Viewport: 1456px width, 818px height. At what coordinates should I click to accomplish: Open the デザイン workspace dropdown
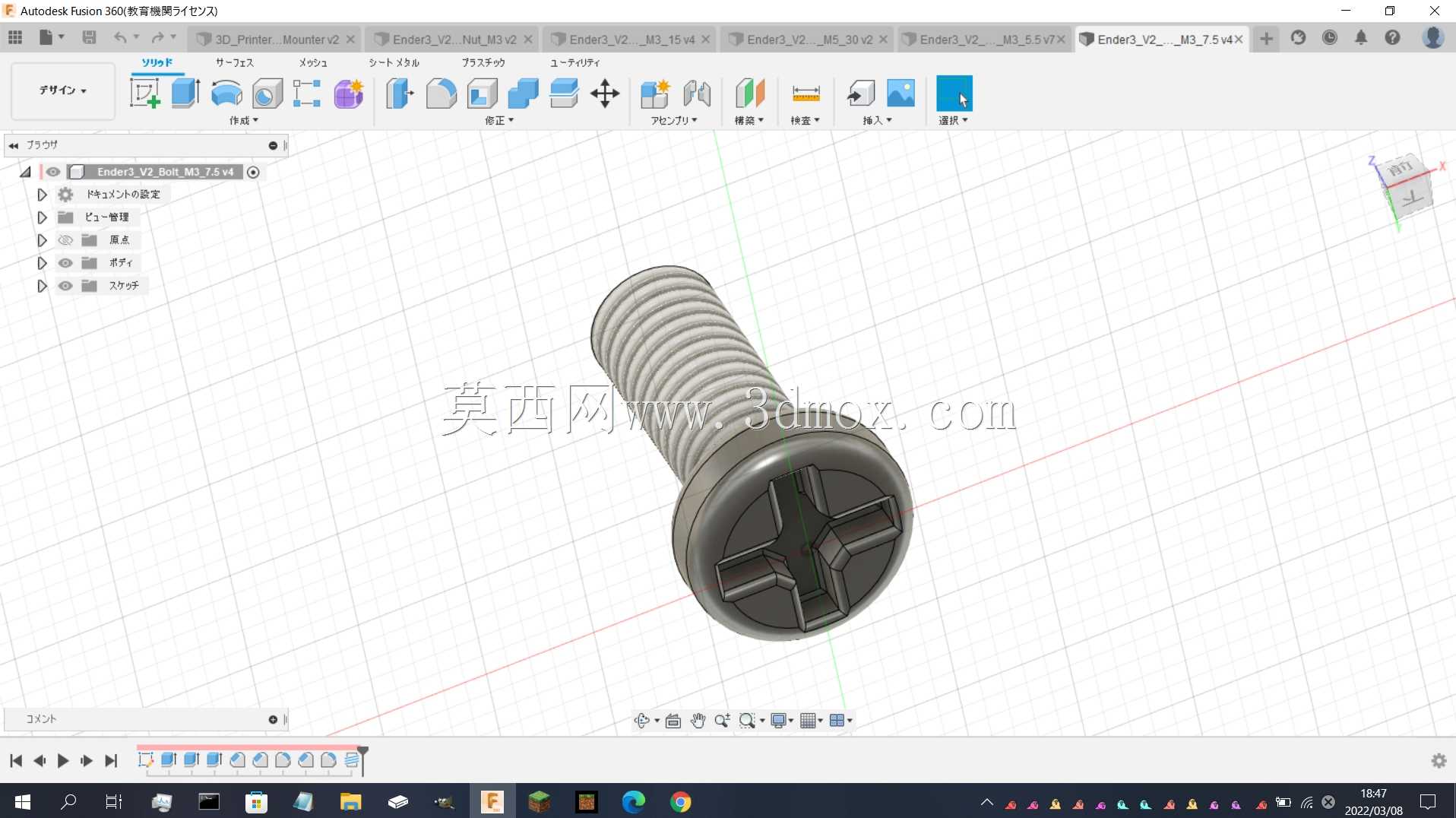pos(63,90)
